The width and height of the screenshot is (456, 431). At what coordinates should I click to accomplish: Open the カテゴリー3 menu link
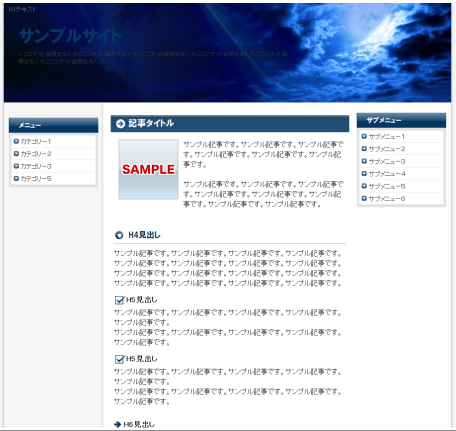click(36, 166)
